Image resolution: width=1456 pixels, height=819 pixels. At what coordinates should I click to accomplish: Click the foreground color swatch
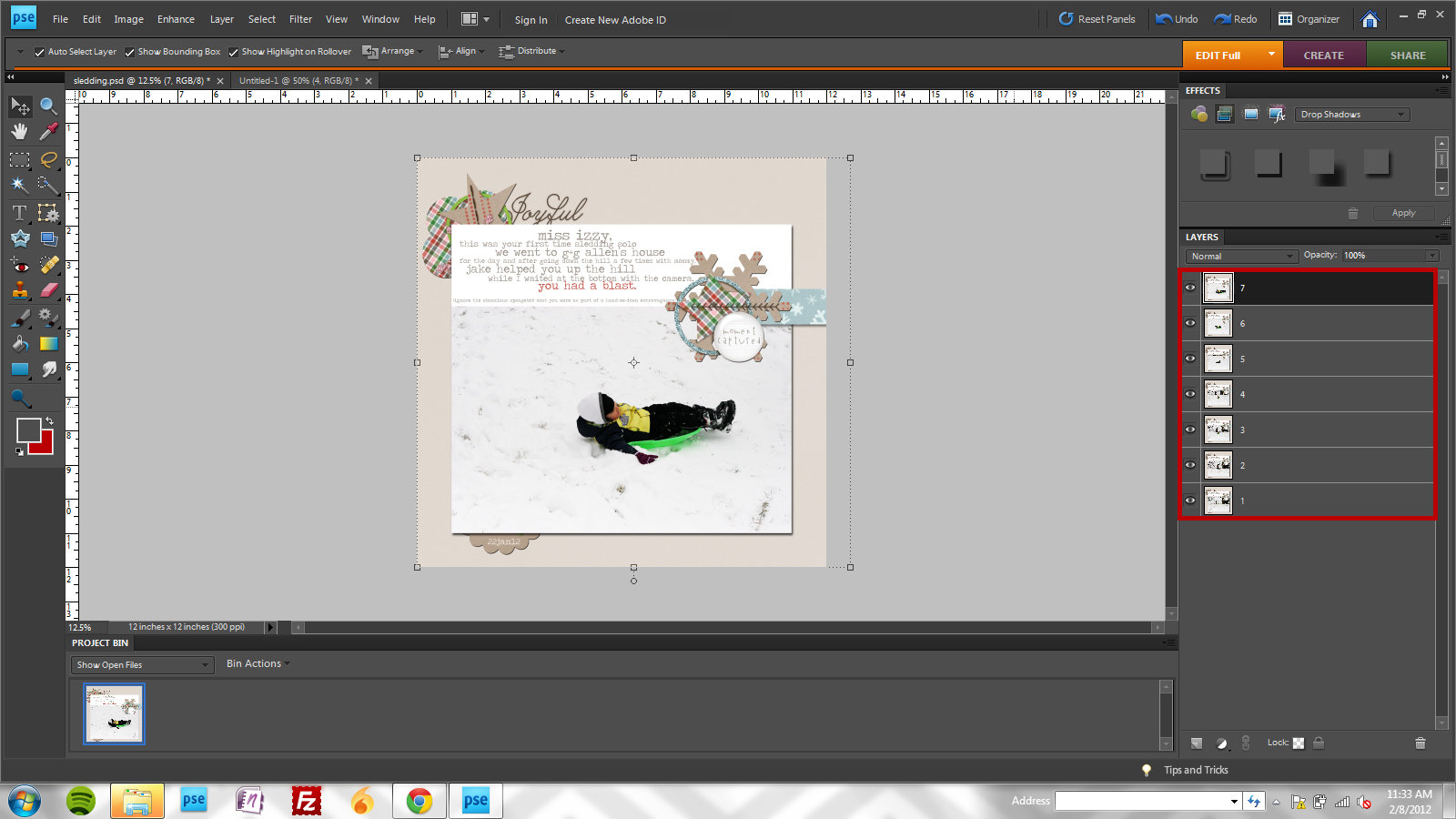click(x=31, y=431)
